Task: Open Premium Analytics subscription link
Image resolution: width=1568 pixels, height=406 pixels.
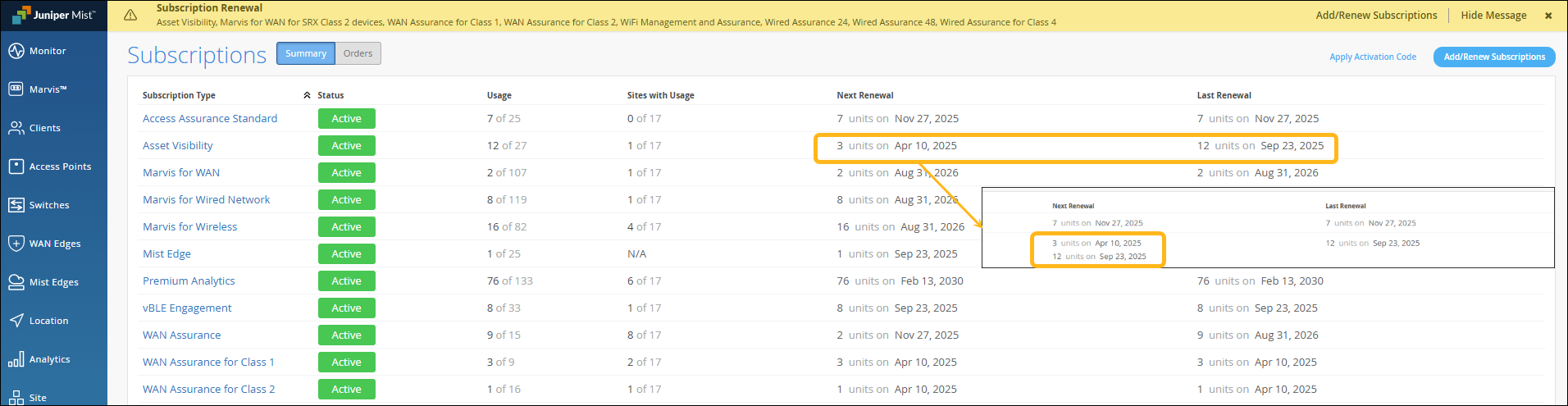Action: 189,281
